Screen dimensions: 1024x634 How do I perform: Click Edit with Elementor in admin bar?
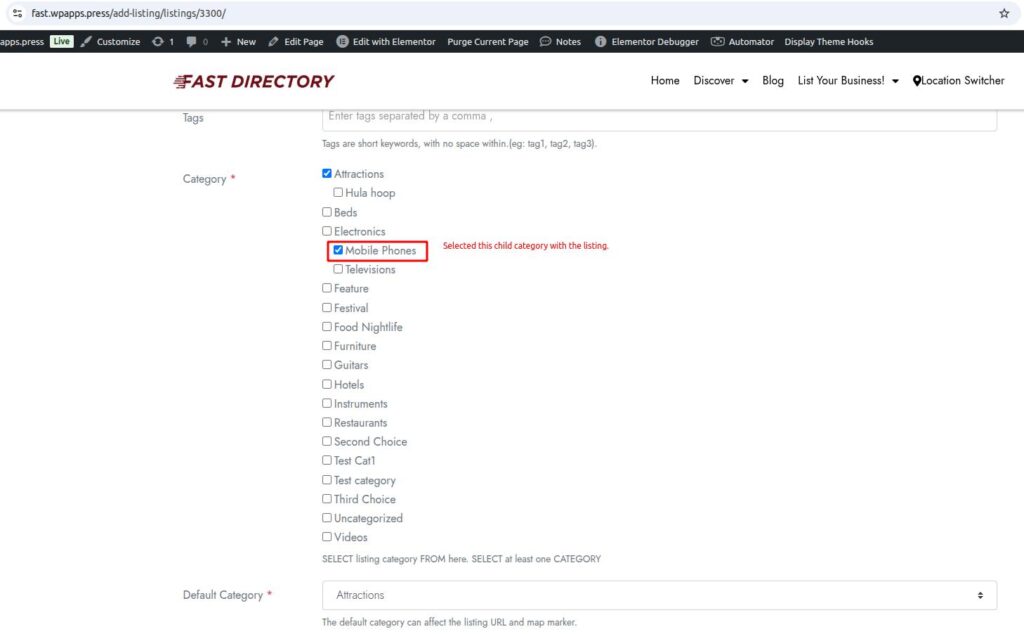pyautogui.click(x=386, y=42)
